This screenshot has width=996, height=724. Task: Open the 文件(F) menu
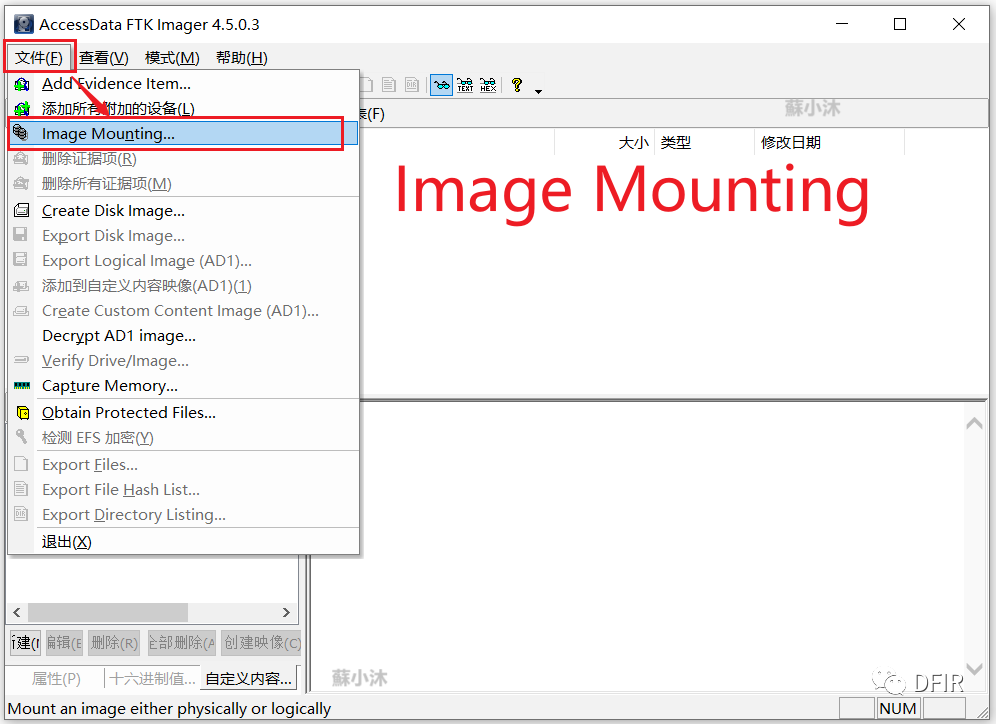click(39, 58)
